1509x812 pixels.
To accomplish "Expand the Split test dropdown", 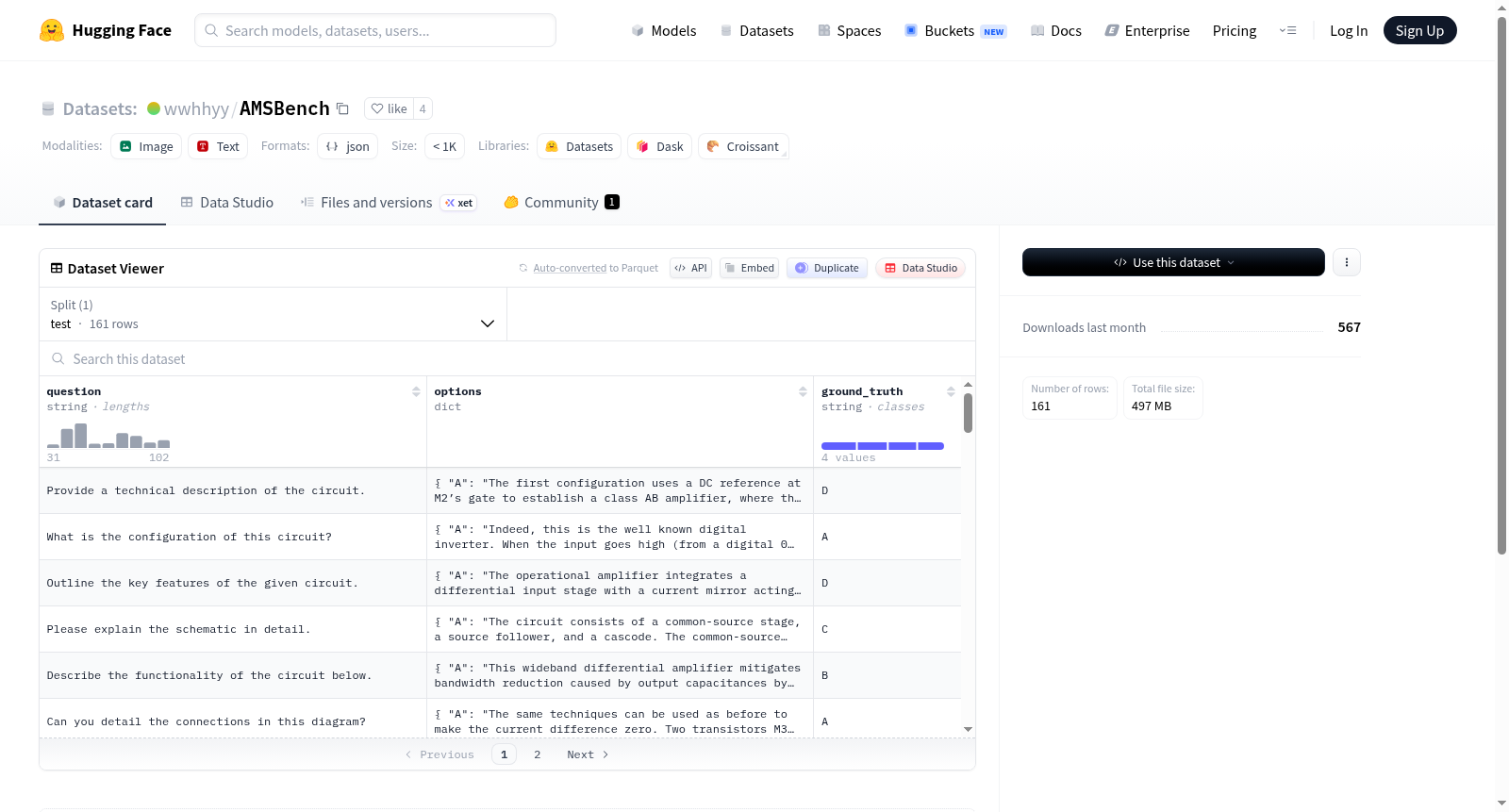I will 274,314.
